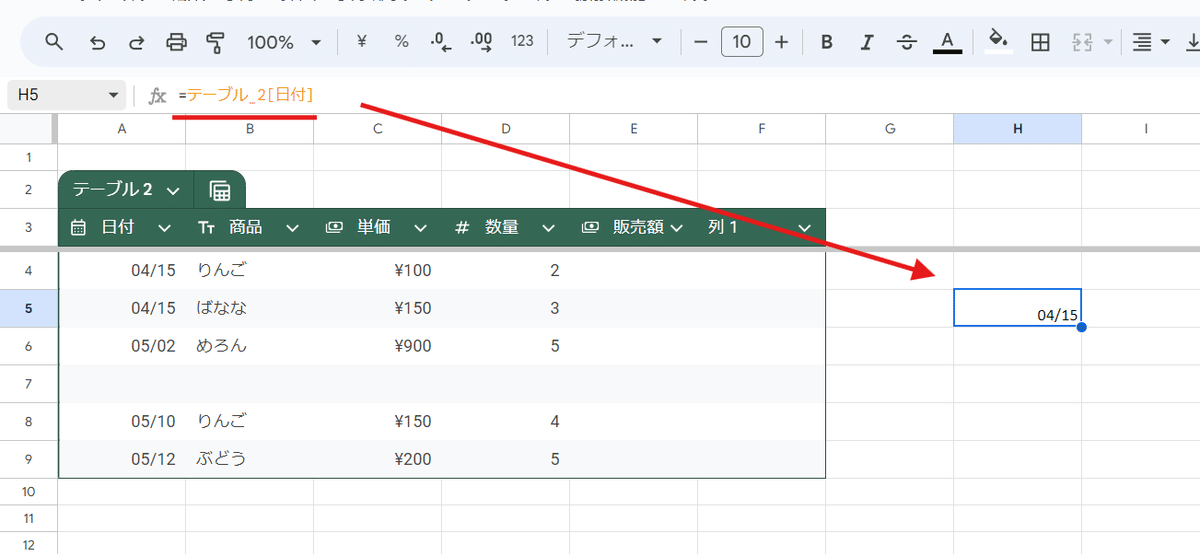Open the 123 number formats menu
The width and height of the screenshot is (1200, 554).
coord(522,42)
